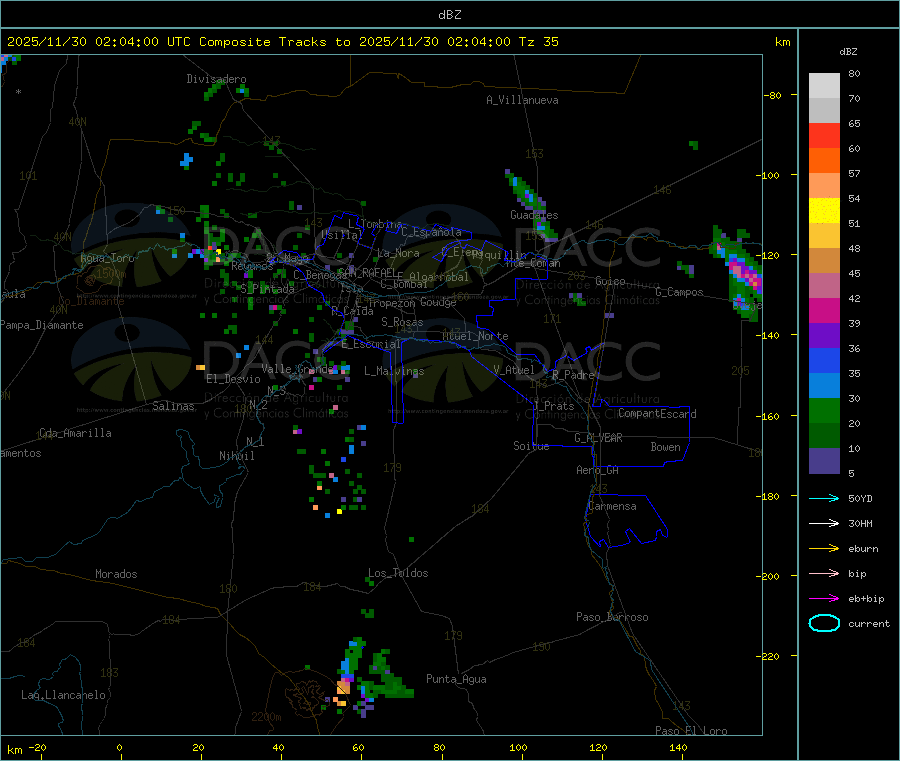Click the cyan 'current' ellipse legend icon

click(x=824, y=623)
